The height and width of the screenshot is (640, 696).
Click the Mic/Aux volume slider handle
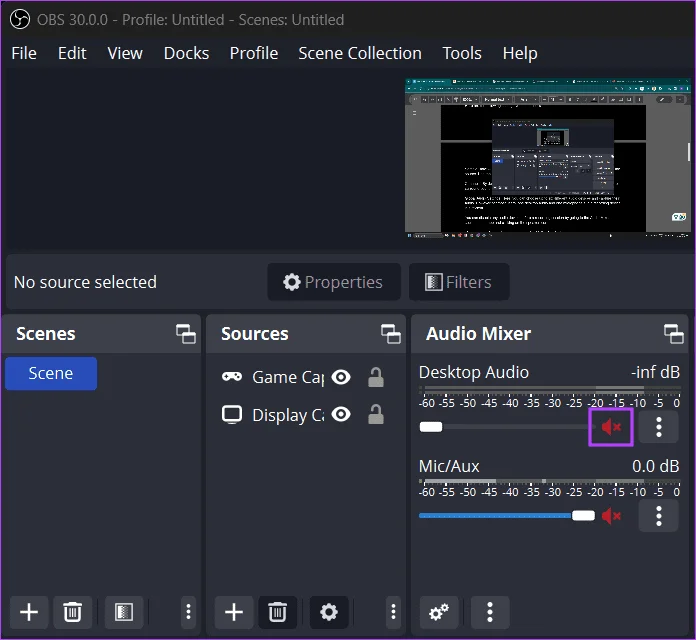(583, 516)
